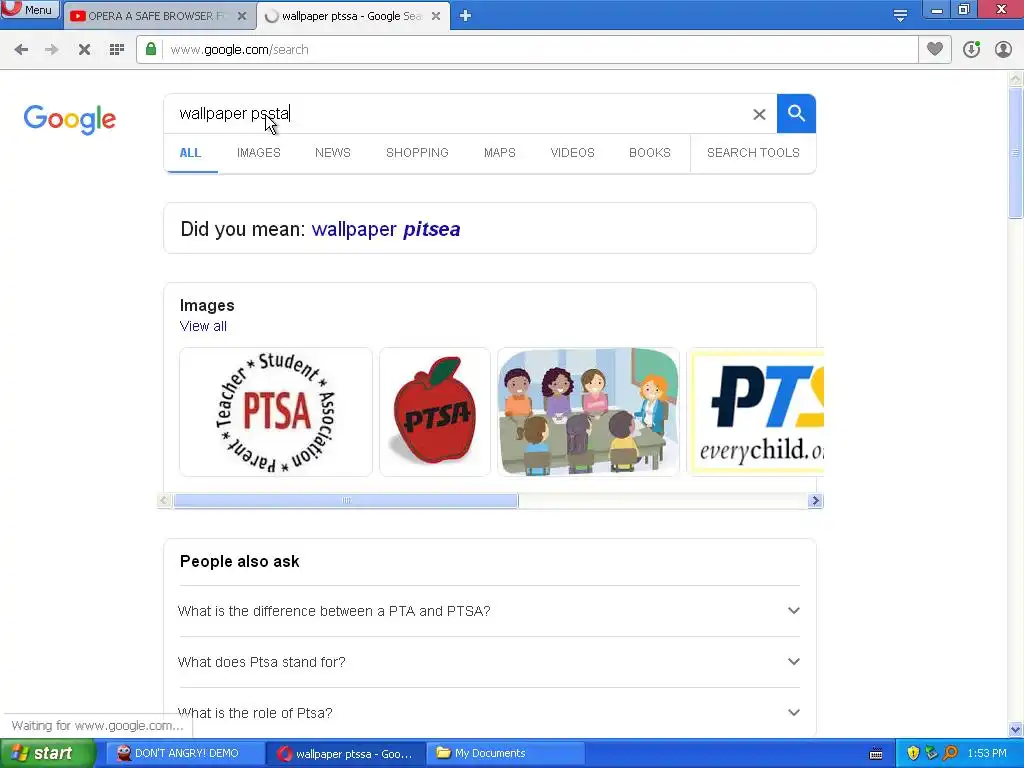This screenshot has width=1024, height=768.
Task: Click into the Google search box
Action: point(457,114)
